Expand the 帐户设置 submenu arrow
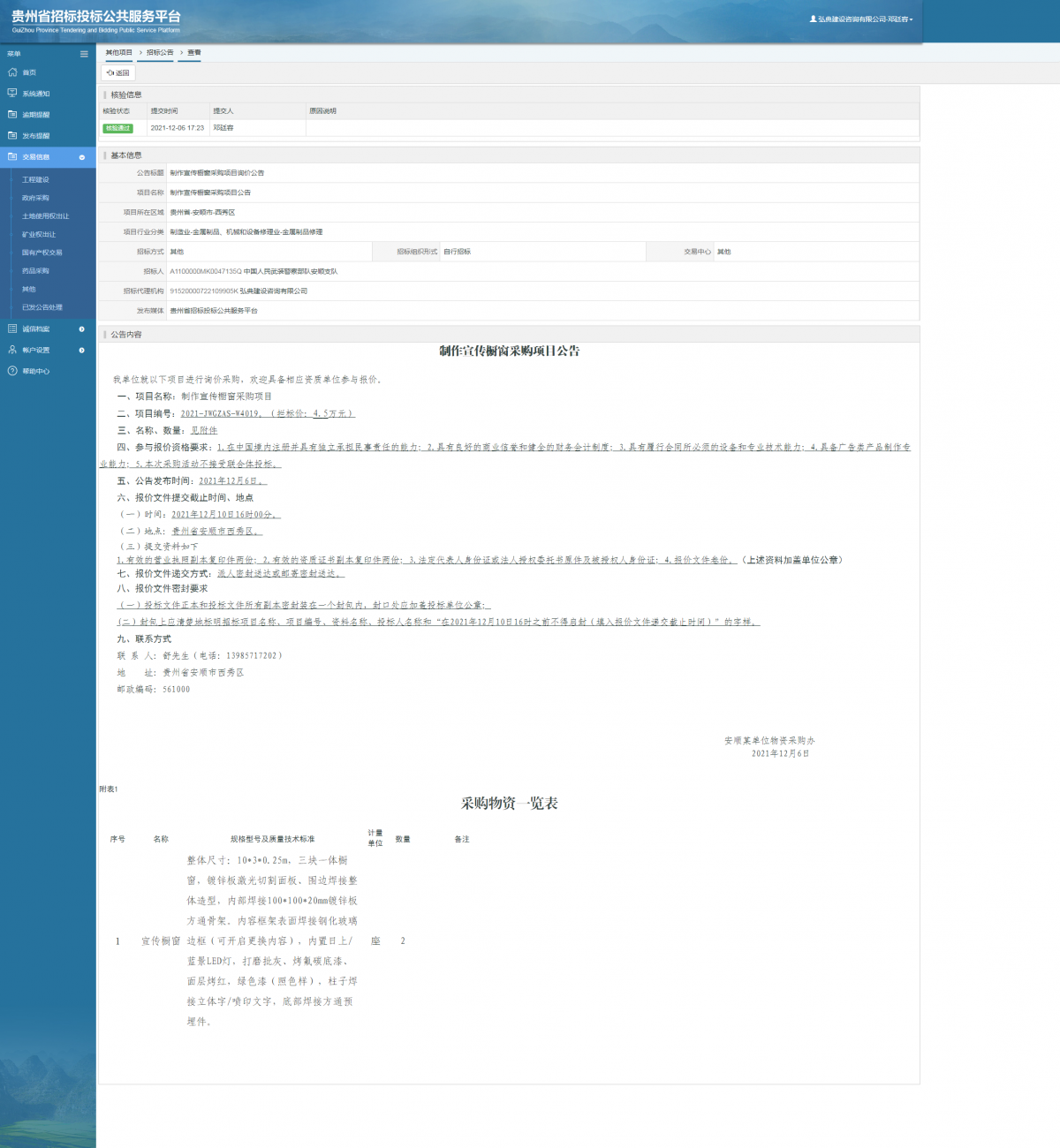 [x=82, y=351]
